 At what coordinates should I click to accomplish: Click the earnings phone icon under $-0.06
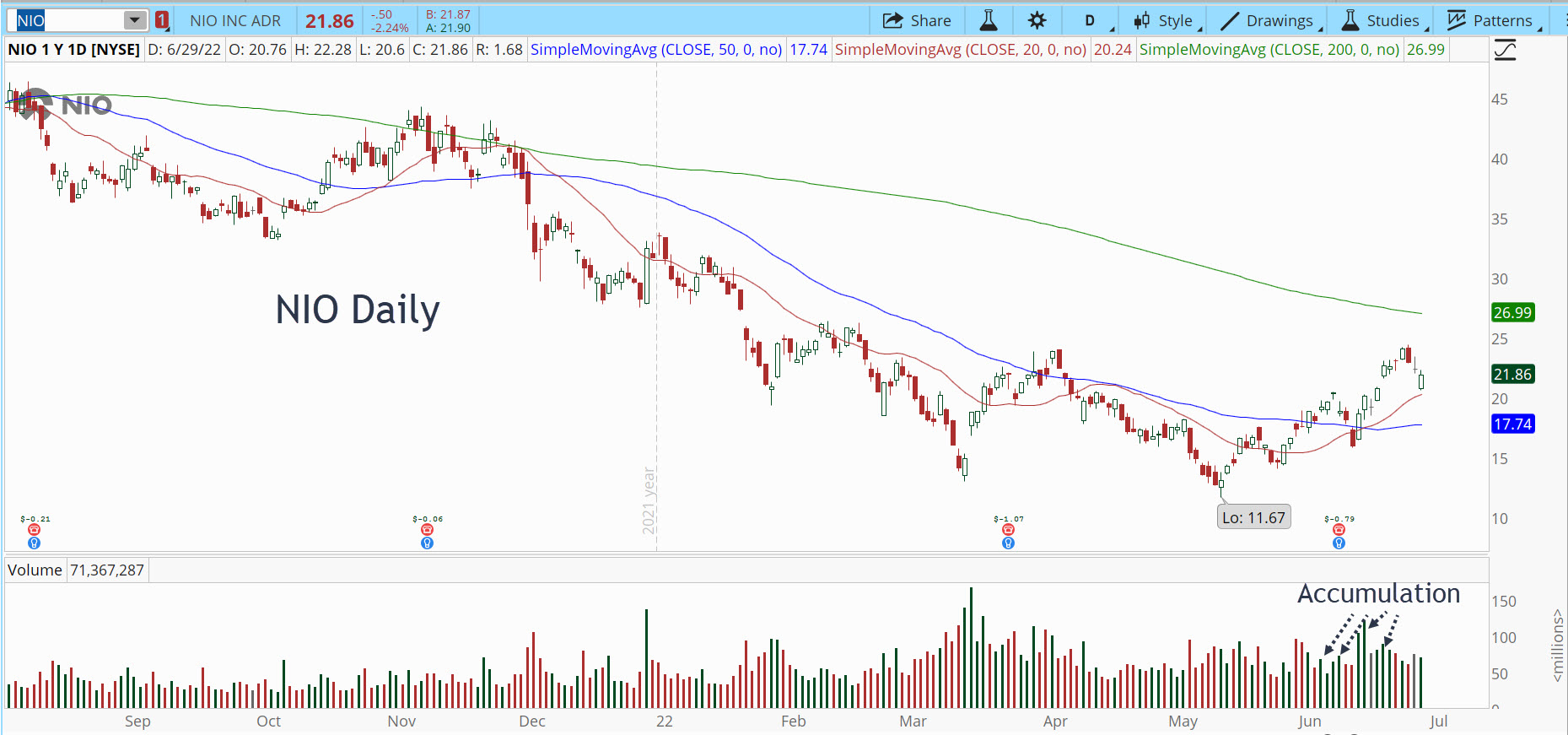427,530
